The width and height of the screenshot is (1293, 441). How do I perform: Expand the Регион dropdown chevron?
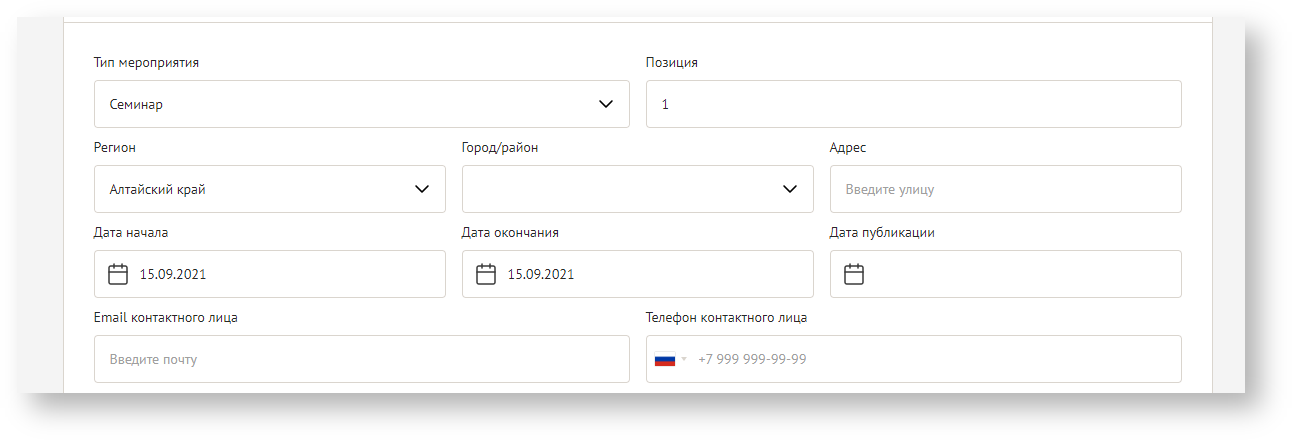point(421,189)
